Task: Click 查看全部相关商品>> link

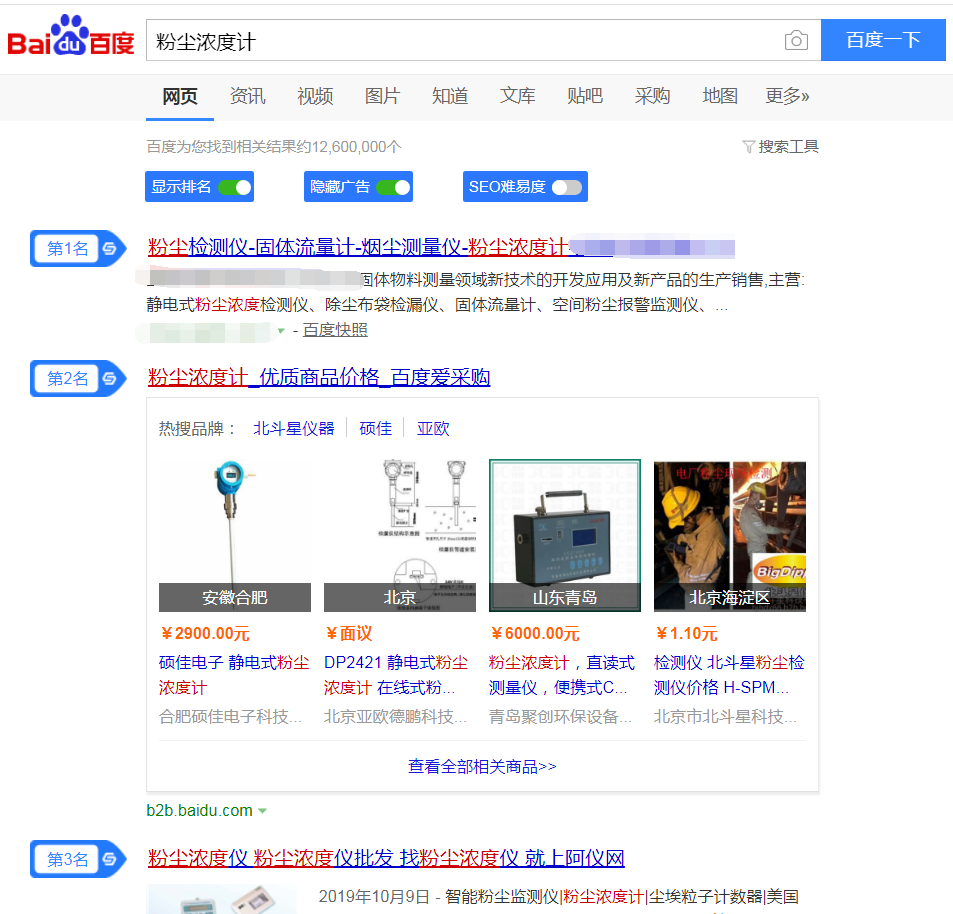Action: click(x=482, y=766)
